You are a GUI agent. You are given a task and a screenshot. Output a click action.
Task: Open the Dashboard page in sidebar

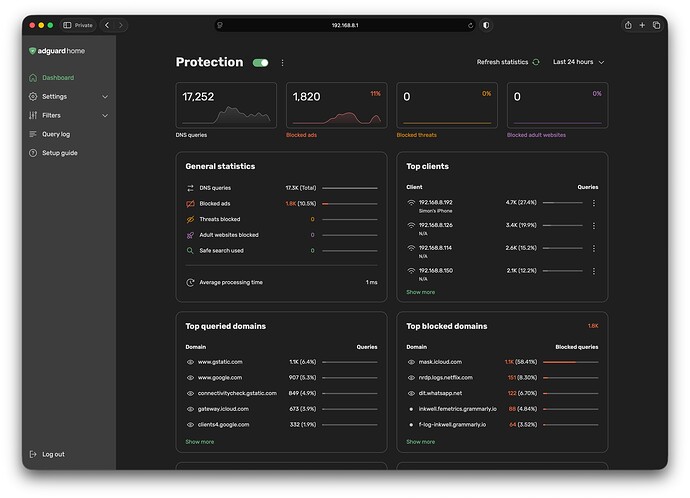point(58,78)
